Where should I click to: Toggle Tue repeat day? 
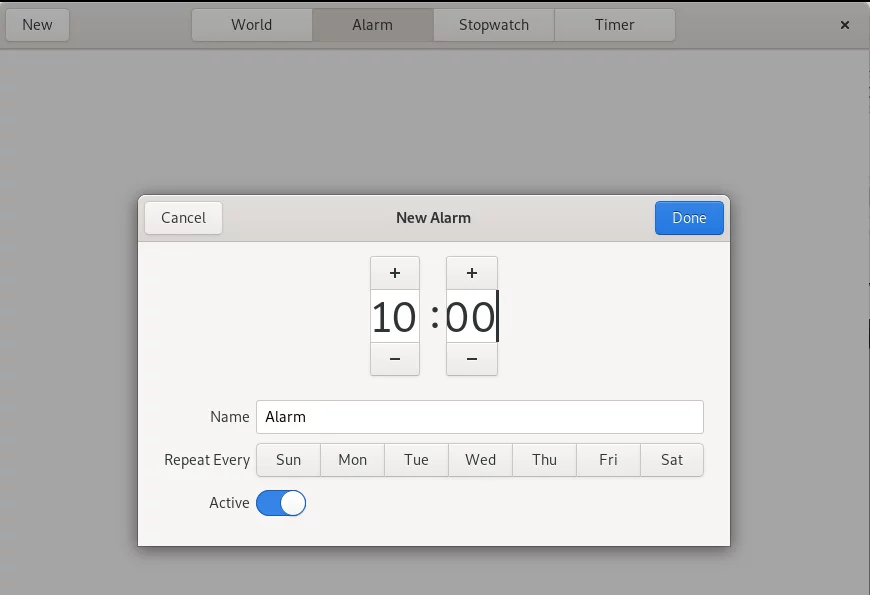pos(416,460)
